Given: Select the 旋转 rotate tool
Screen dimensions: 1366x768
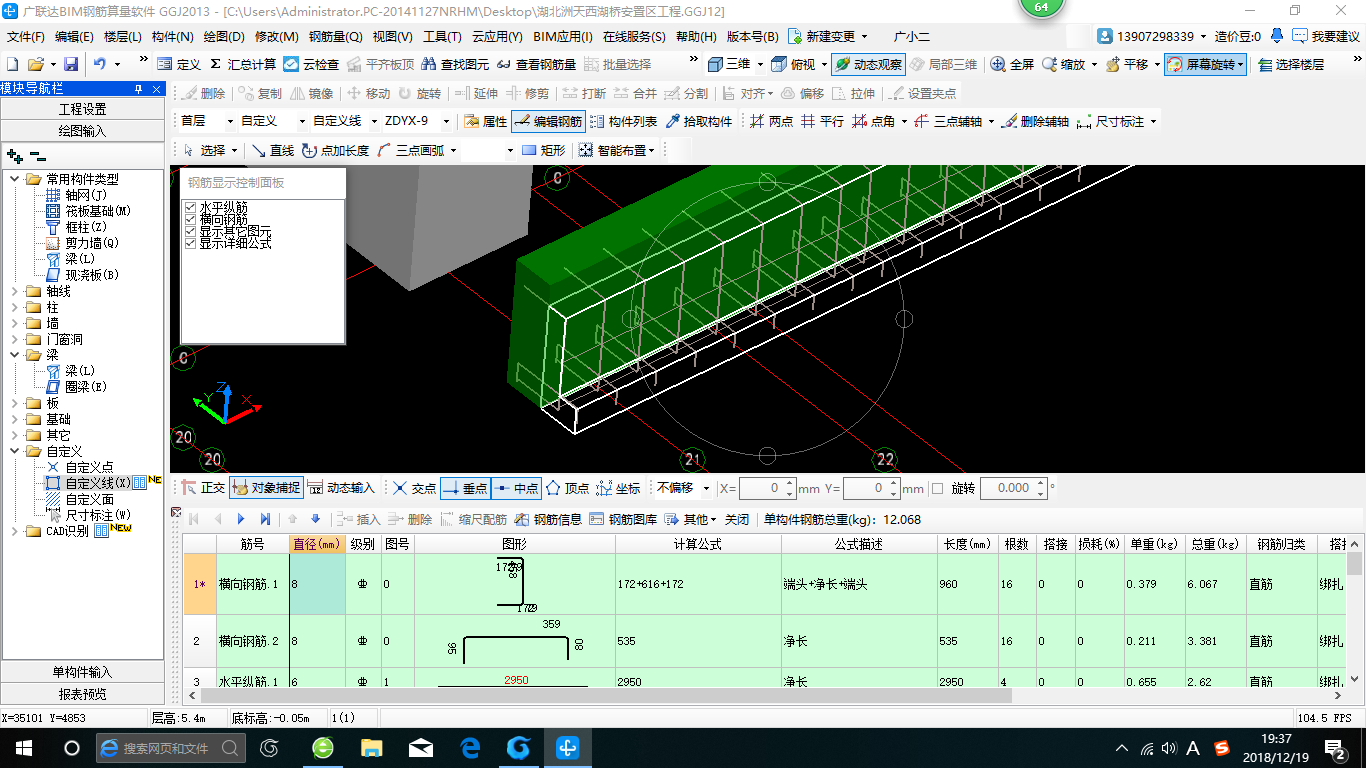Looking at the screenshot, I should tap(419, 93).
